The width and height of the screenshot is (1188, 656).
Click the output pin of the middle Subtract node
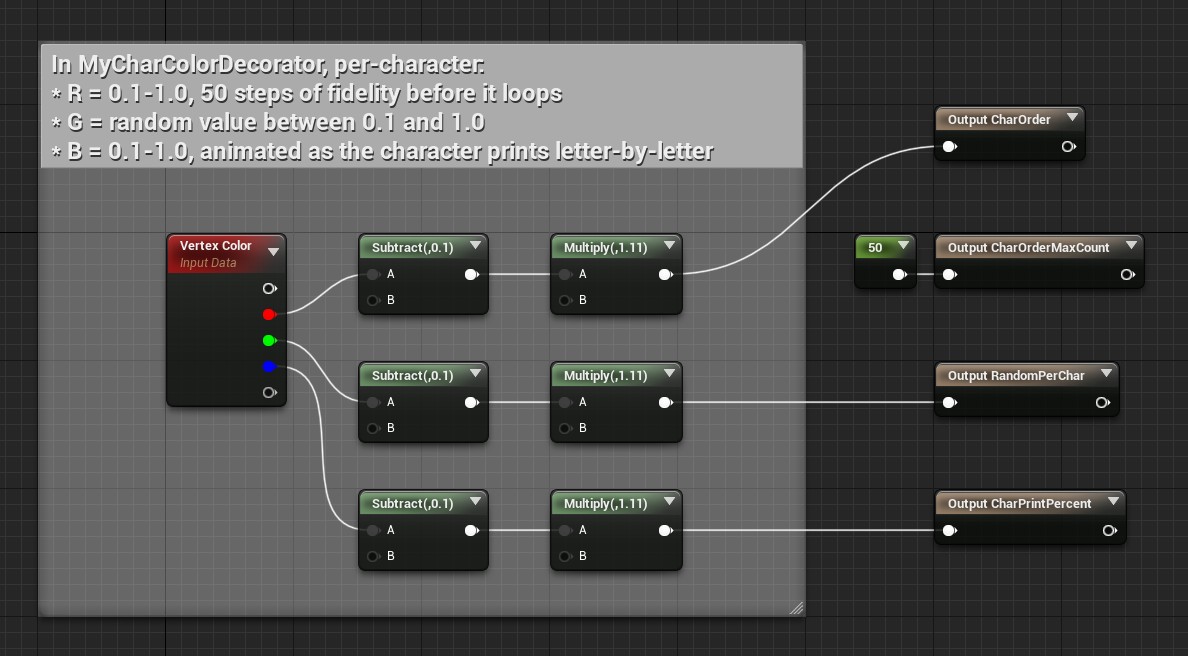pyautogui.click(x=470, y=403)
